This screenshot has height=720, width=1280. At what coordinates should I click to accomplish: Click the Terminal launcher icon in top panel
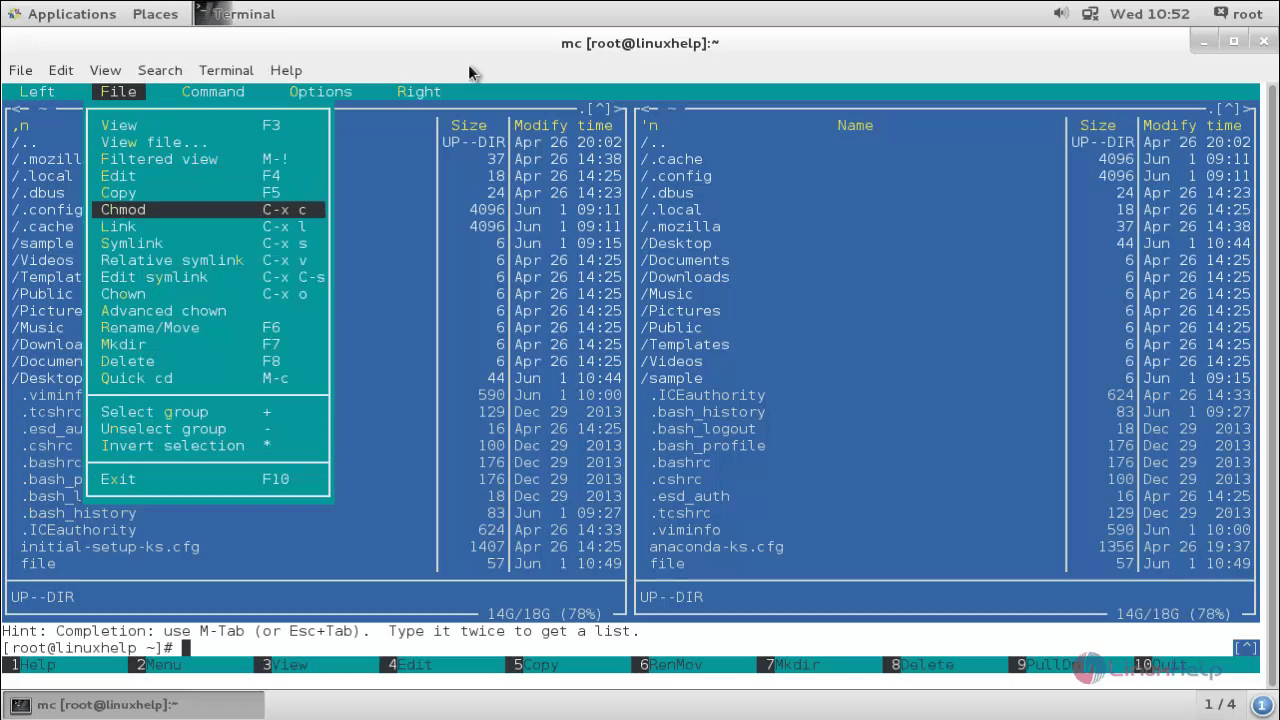point(203,13)
